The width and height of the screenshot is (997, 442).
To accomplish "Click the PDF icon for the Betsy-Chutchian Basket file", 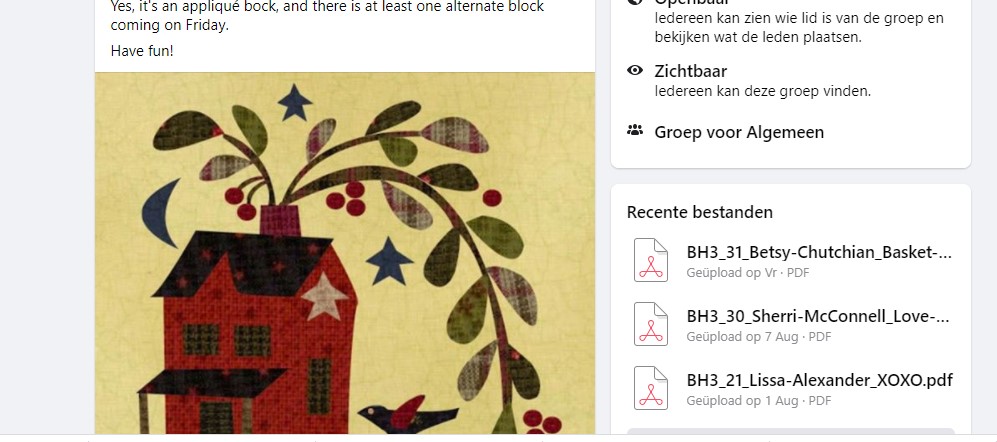I will (x=650, y=260).
